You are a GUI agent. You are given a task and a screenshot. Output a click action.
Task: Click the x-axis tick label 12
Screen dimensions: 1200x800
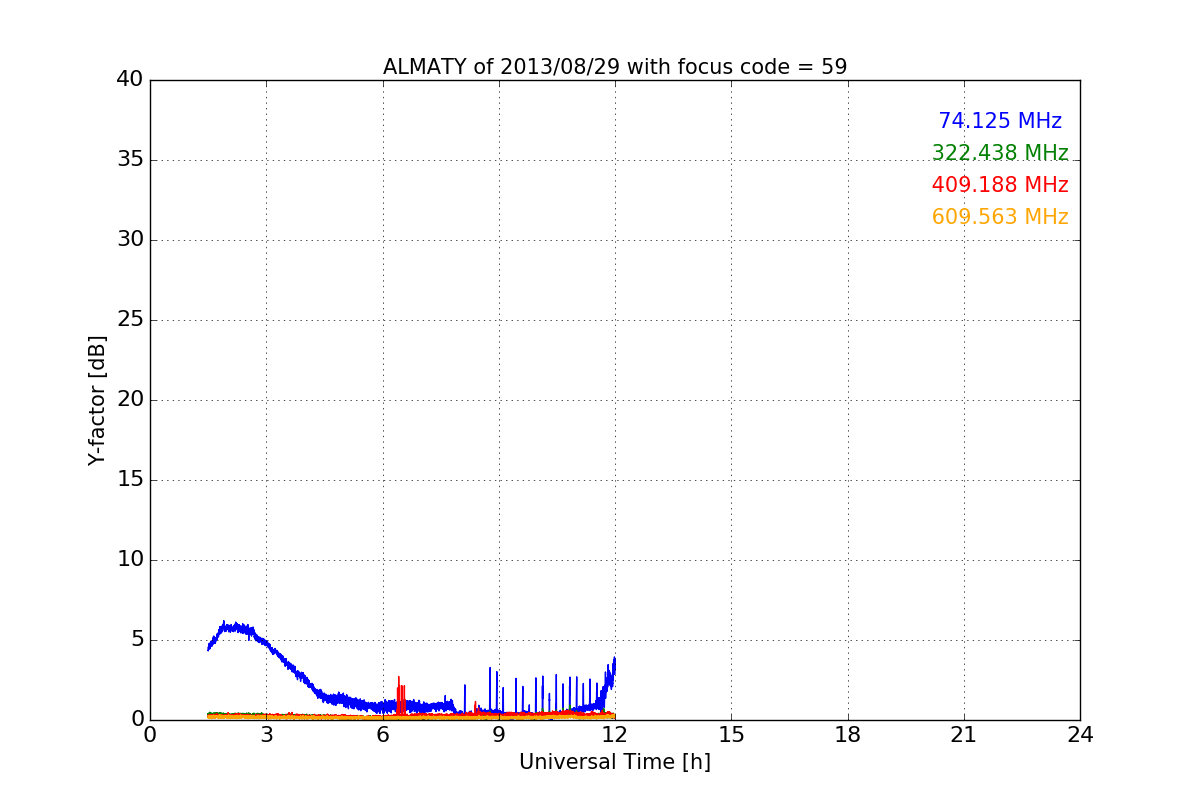pos(615,735)
